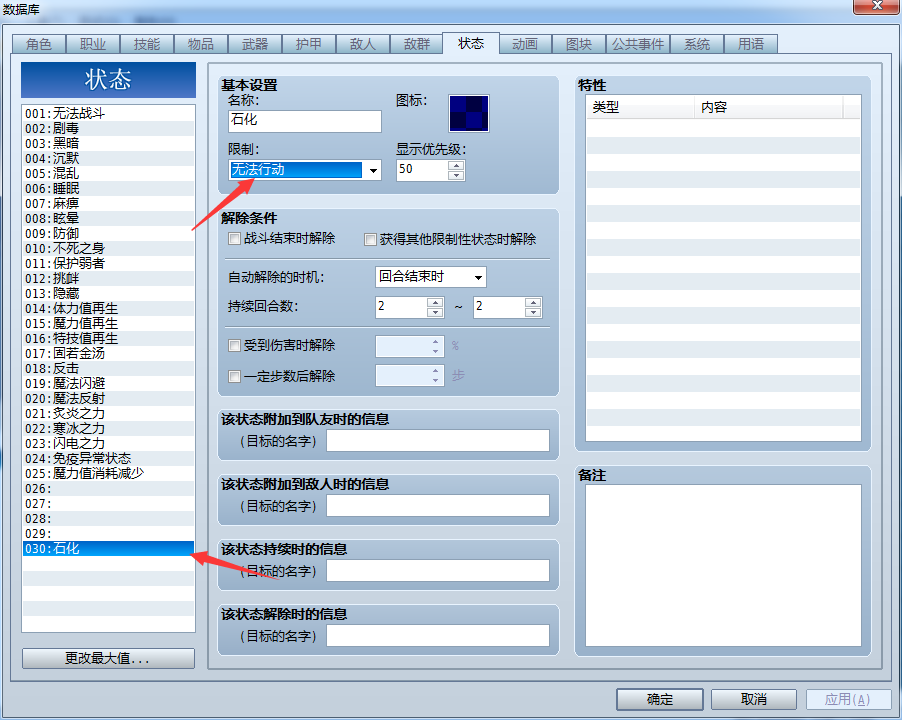Click the 确定 button
This screenshot has width=902, height=720.
(x=660, y=699)
